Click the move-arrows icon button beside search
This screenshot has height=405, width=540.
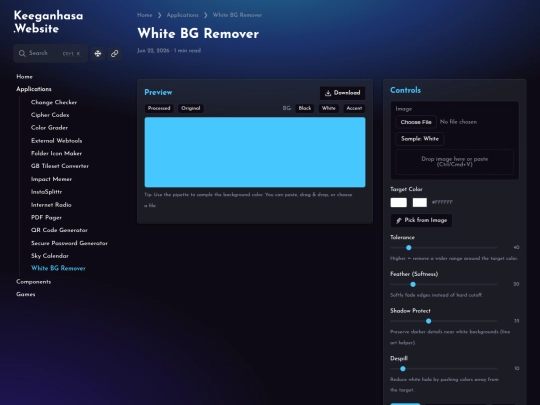pyautogui.click(x=98, y=53)
